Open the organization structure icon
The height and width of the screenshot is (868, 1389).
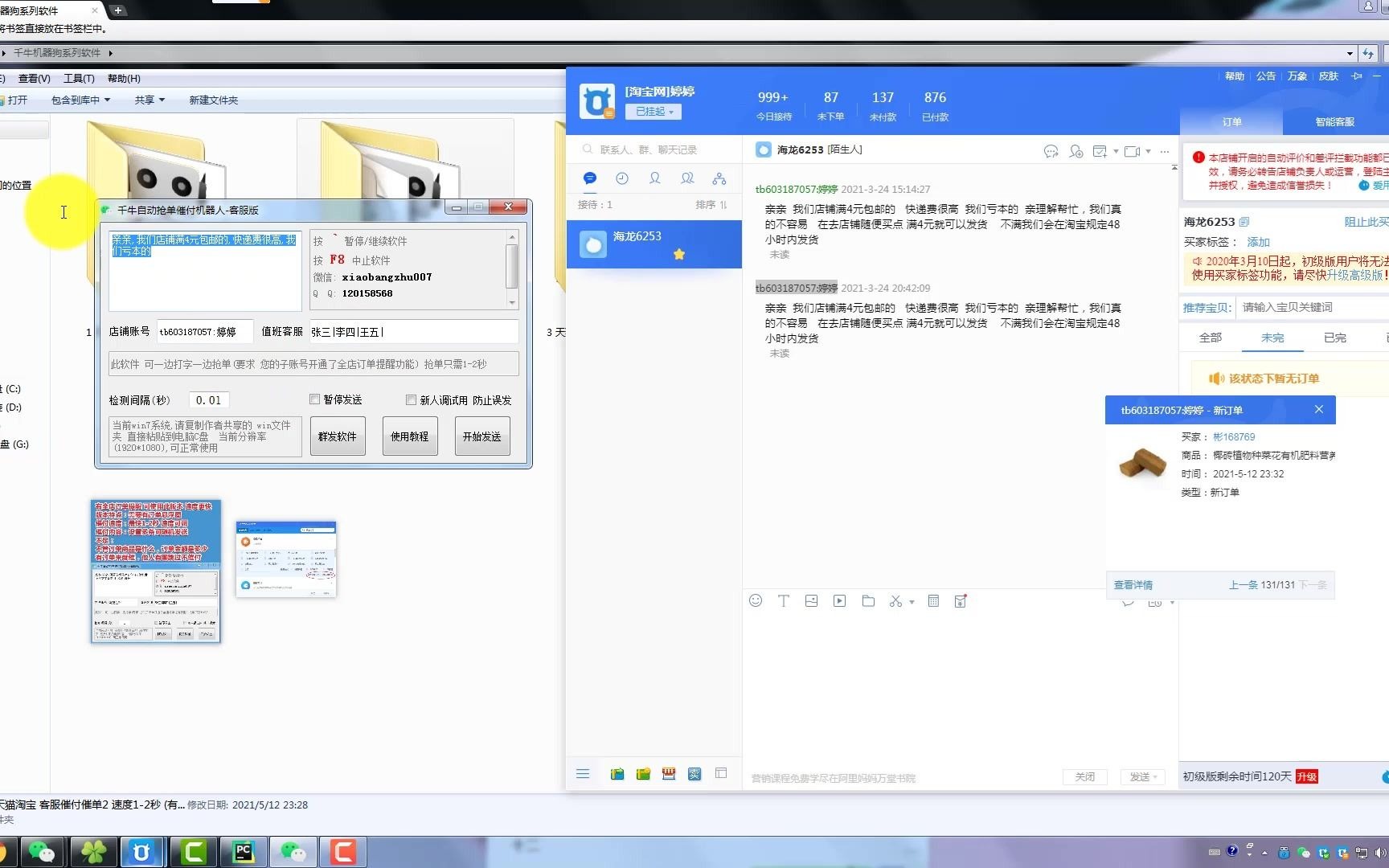[x=719, y=178]
